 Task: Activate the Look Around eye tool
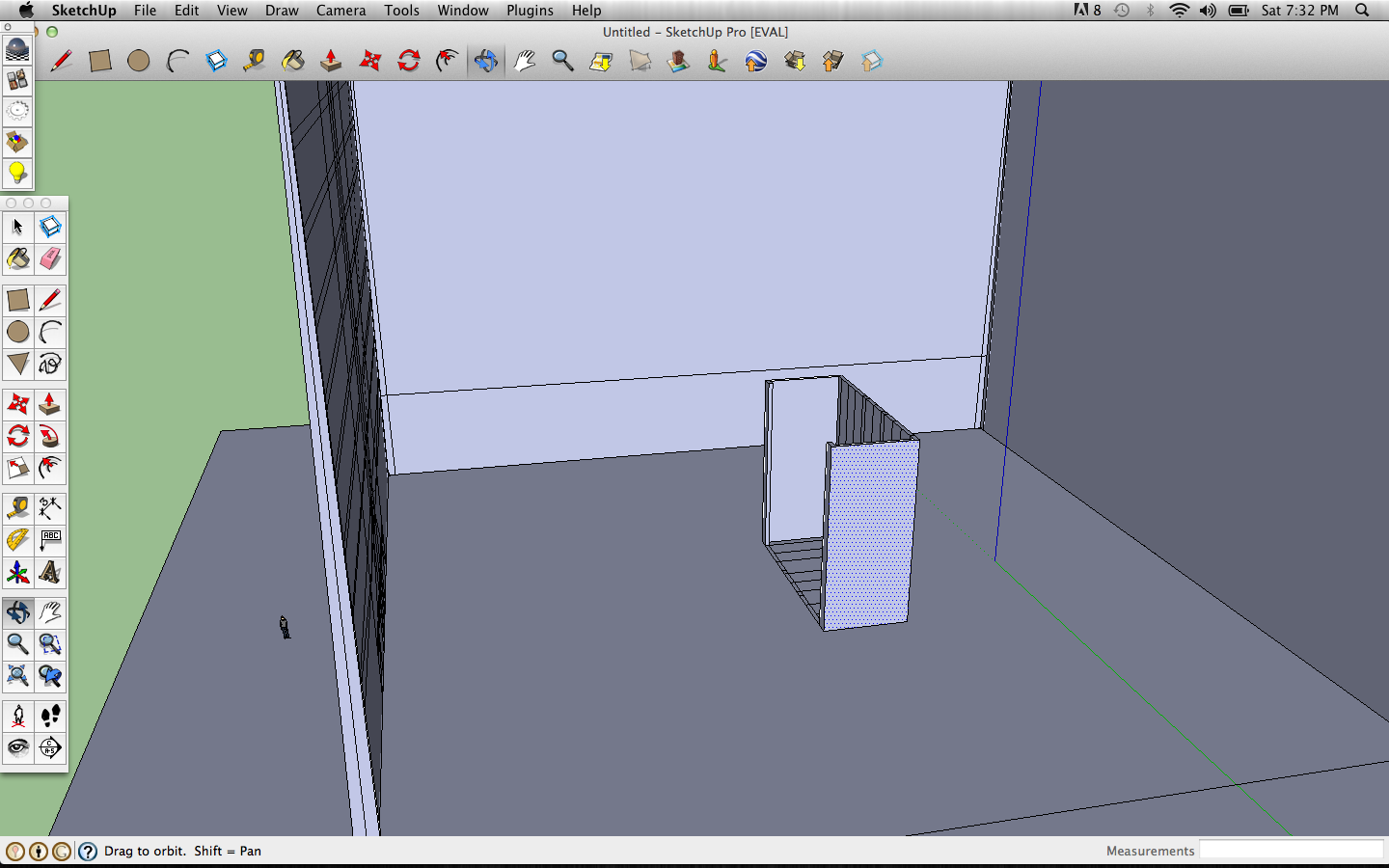(x=16, y=747)
